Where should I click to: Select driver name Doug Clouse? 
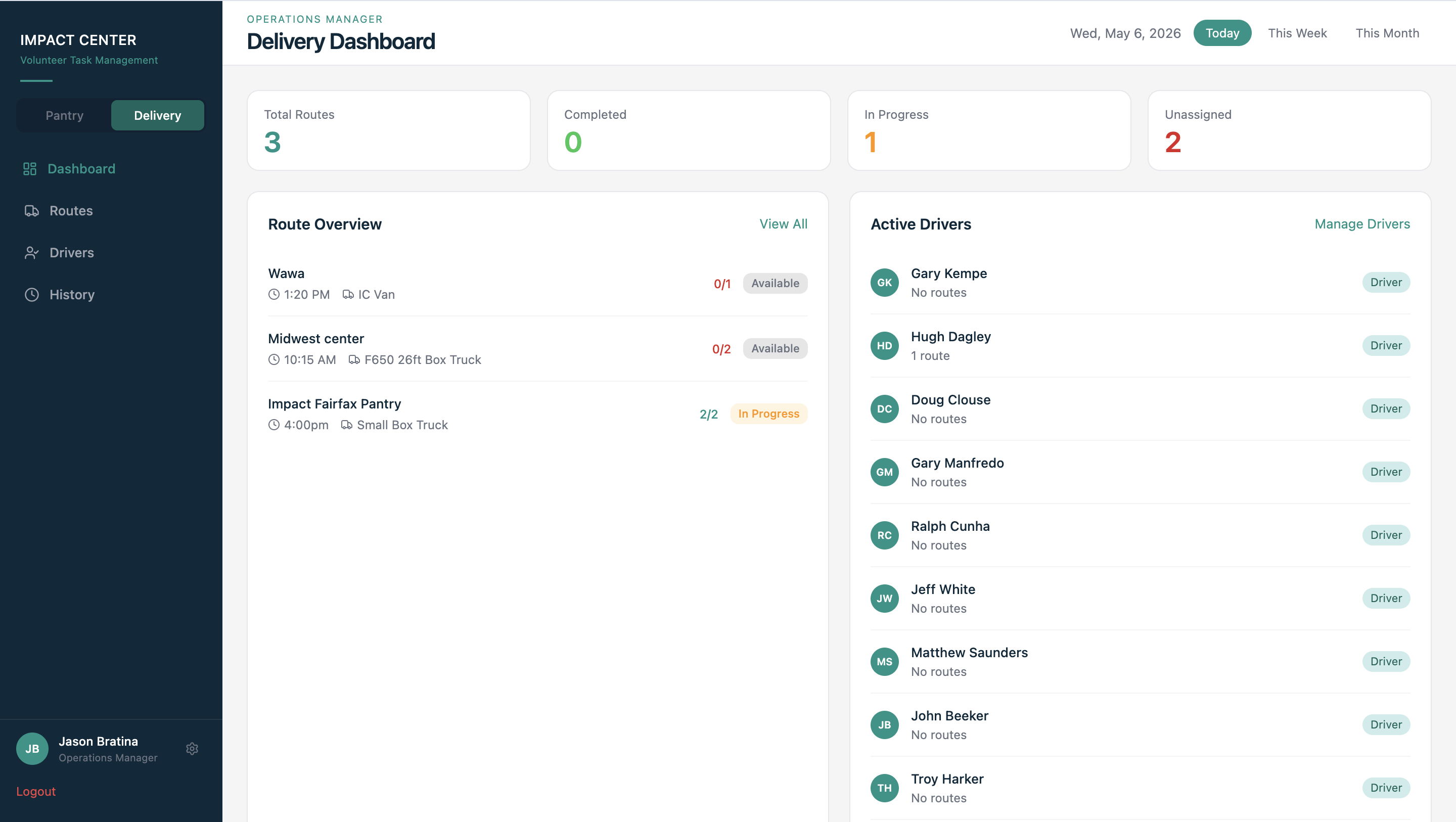[950, 400]
